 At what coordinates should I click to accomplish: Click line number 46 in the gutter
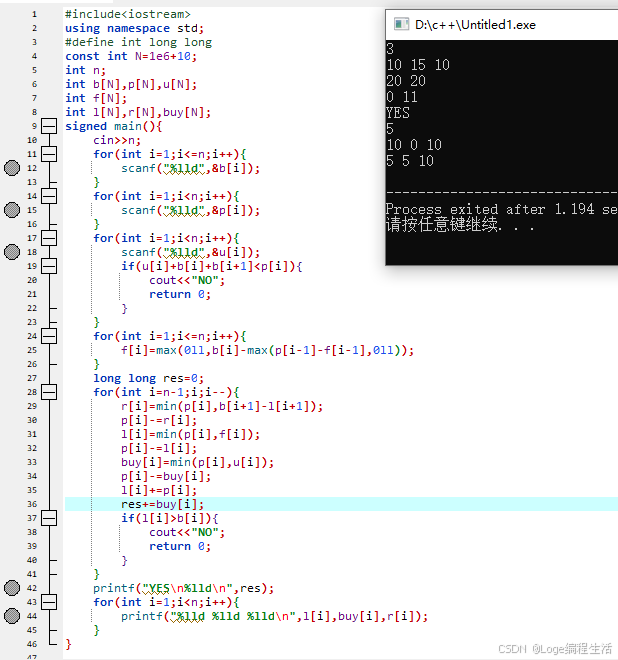(x=32, y=644)
